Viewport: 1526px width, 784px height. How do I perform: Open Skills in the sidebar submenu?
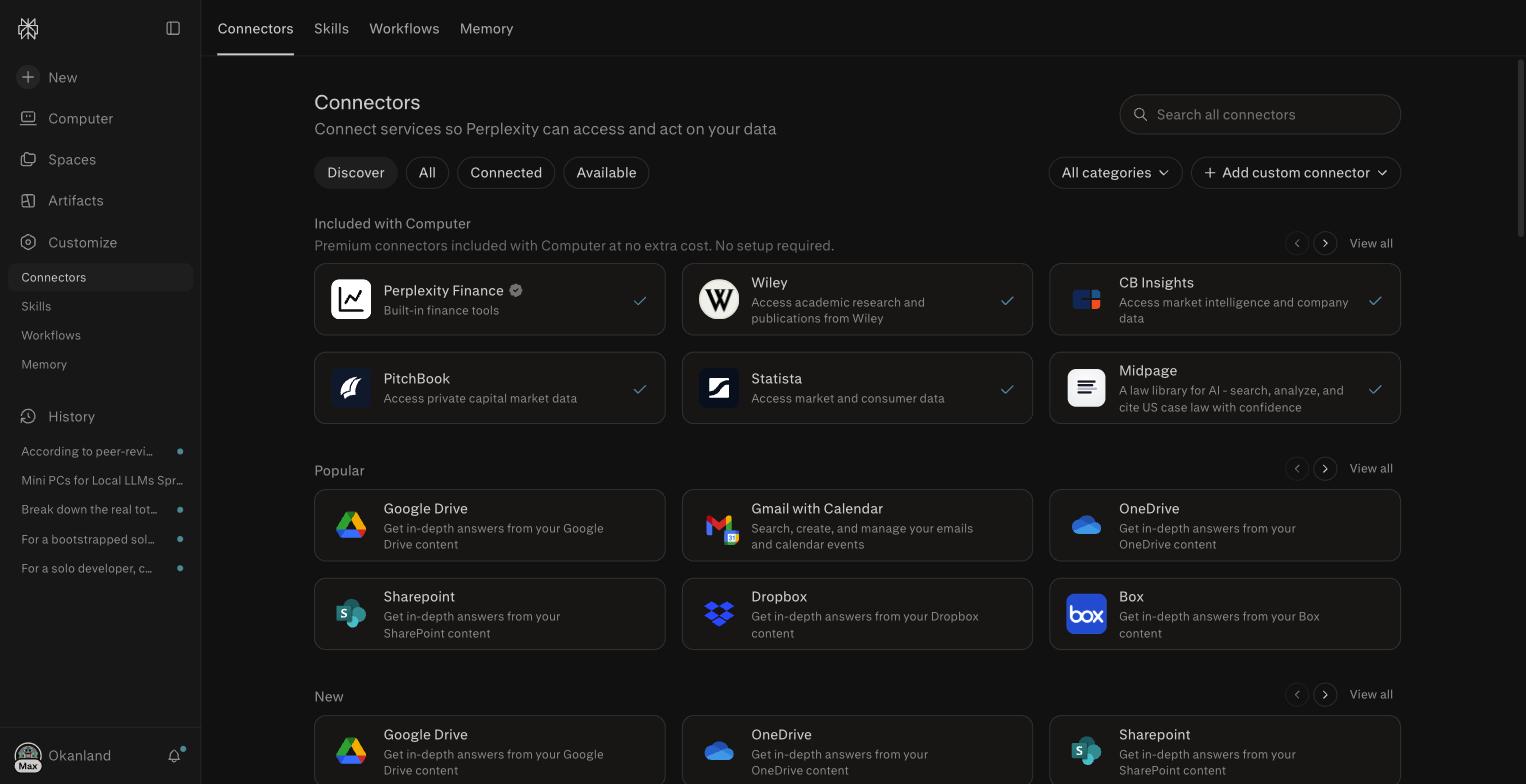[36, 306]
